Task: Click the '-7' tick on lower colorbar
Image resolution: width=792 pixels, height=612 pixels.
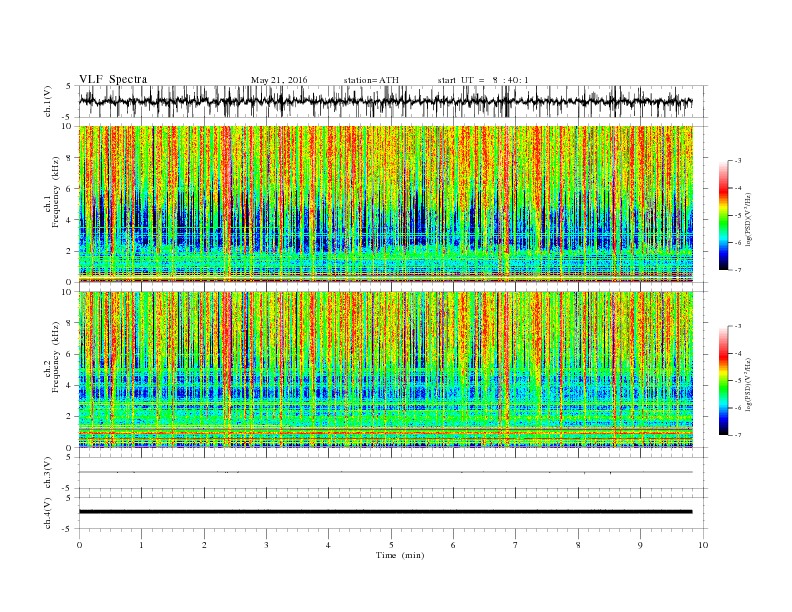Action: click(x=737, y=435)
